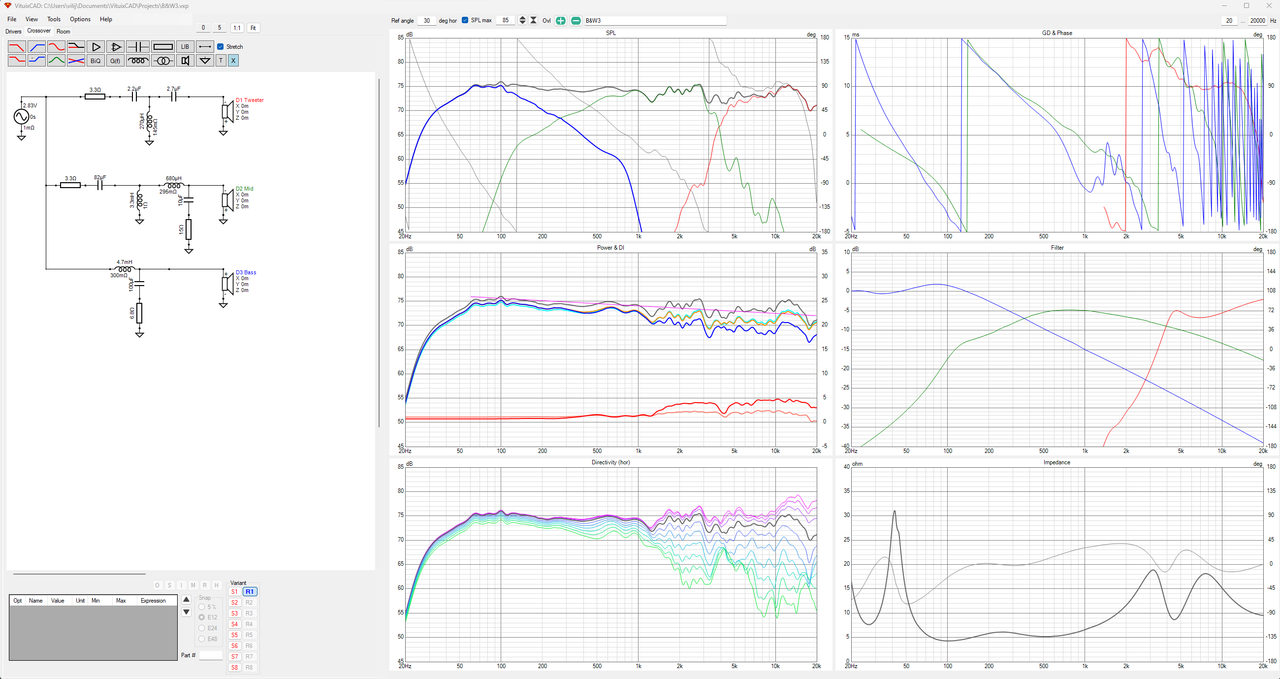Select the green band-pass filter icon

56,61
